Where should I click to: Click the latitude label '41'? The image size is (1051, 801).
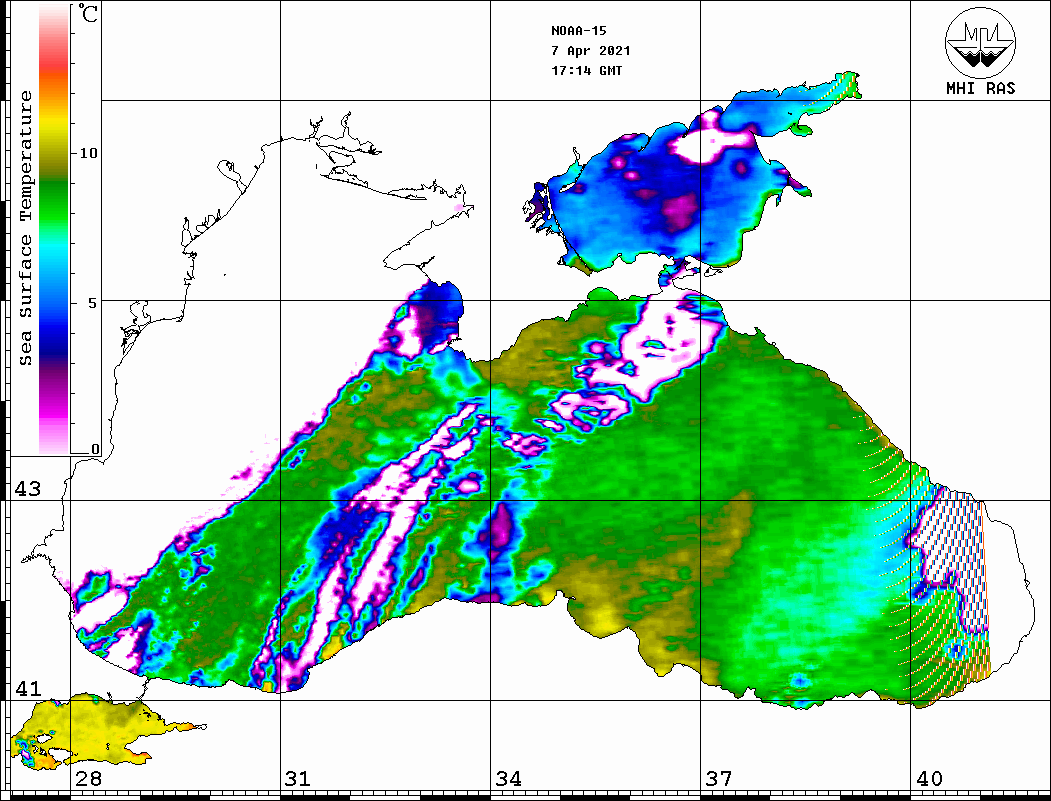[28, 688]
